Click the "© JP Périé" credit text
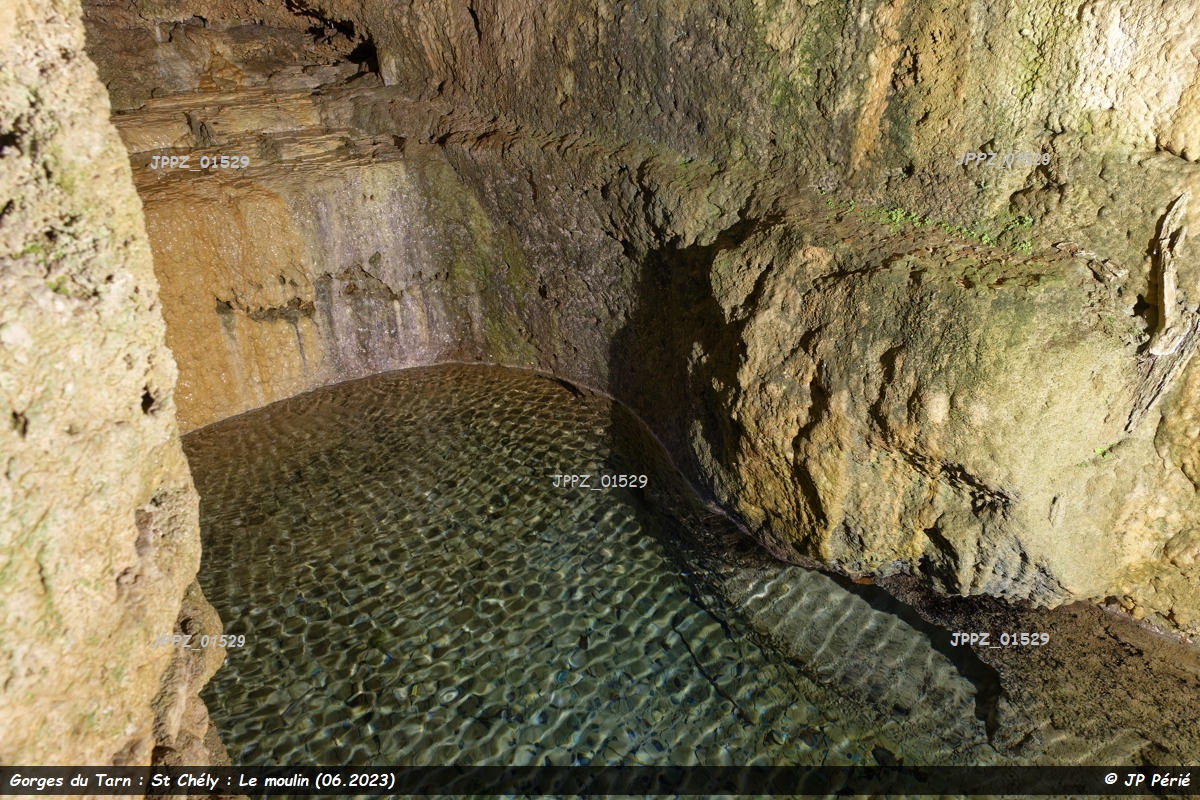 coord(1147,780)
